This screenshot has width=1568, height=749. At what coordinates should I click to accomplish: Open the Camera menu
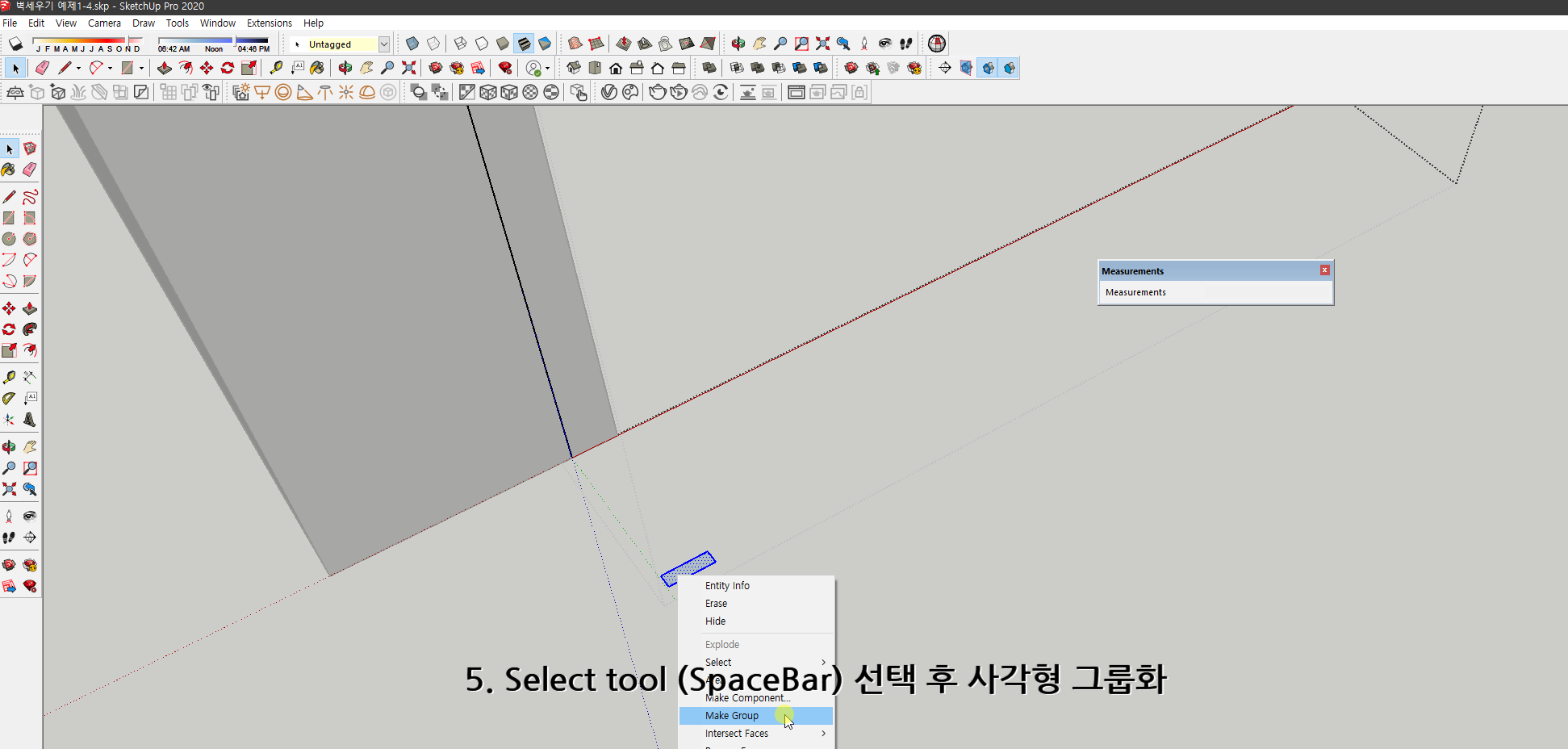tap(104, 23)
